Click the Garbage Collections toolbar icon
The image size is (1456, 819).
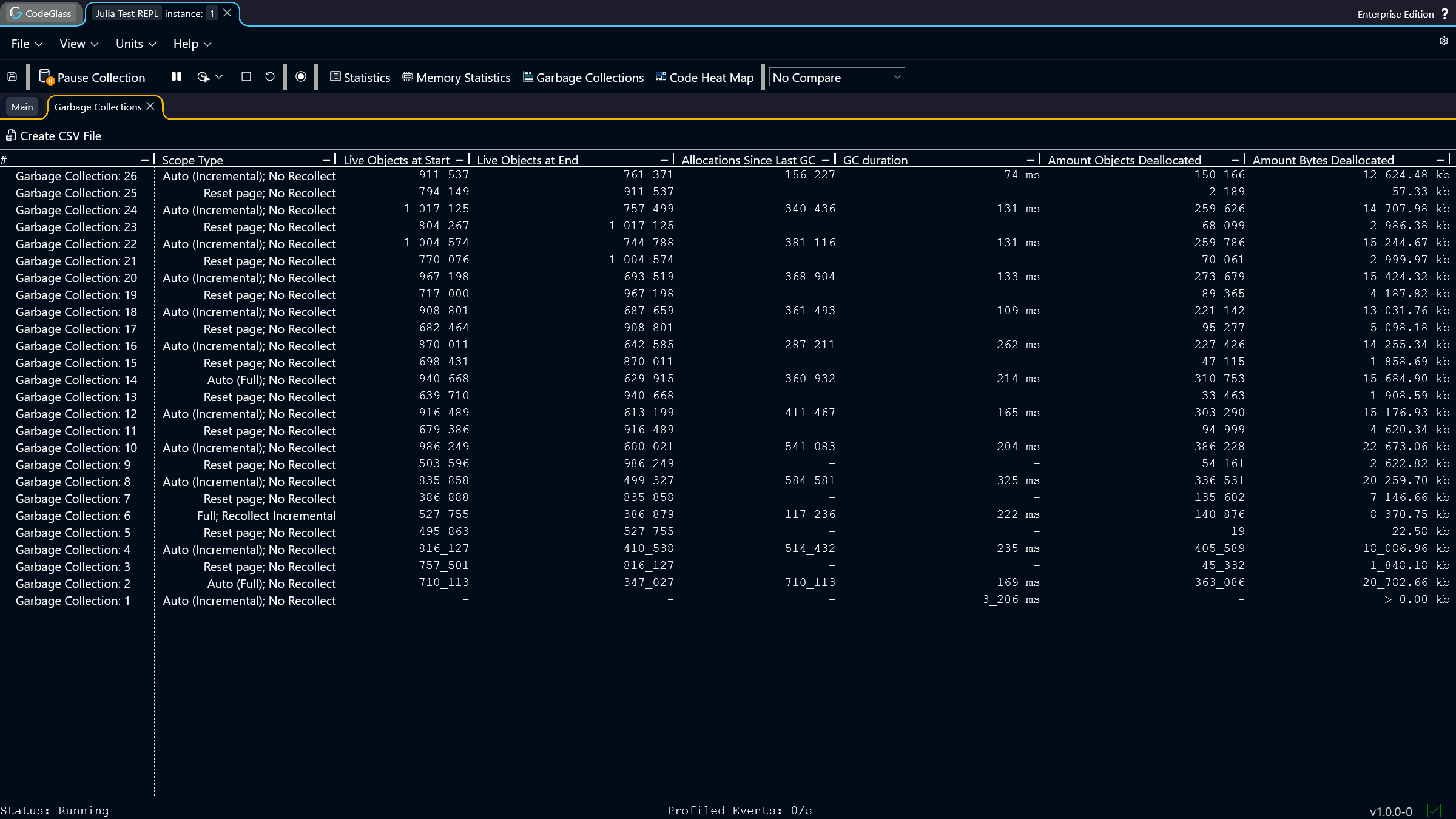(x=528, y=76)
